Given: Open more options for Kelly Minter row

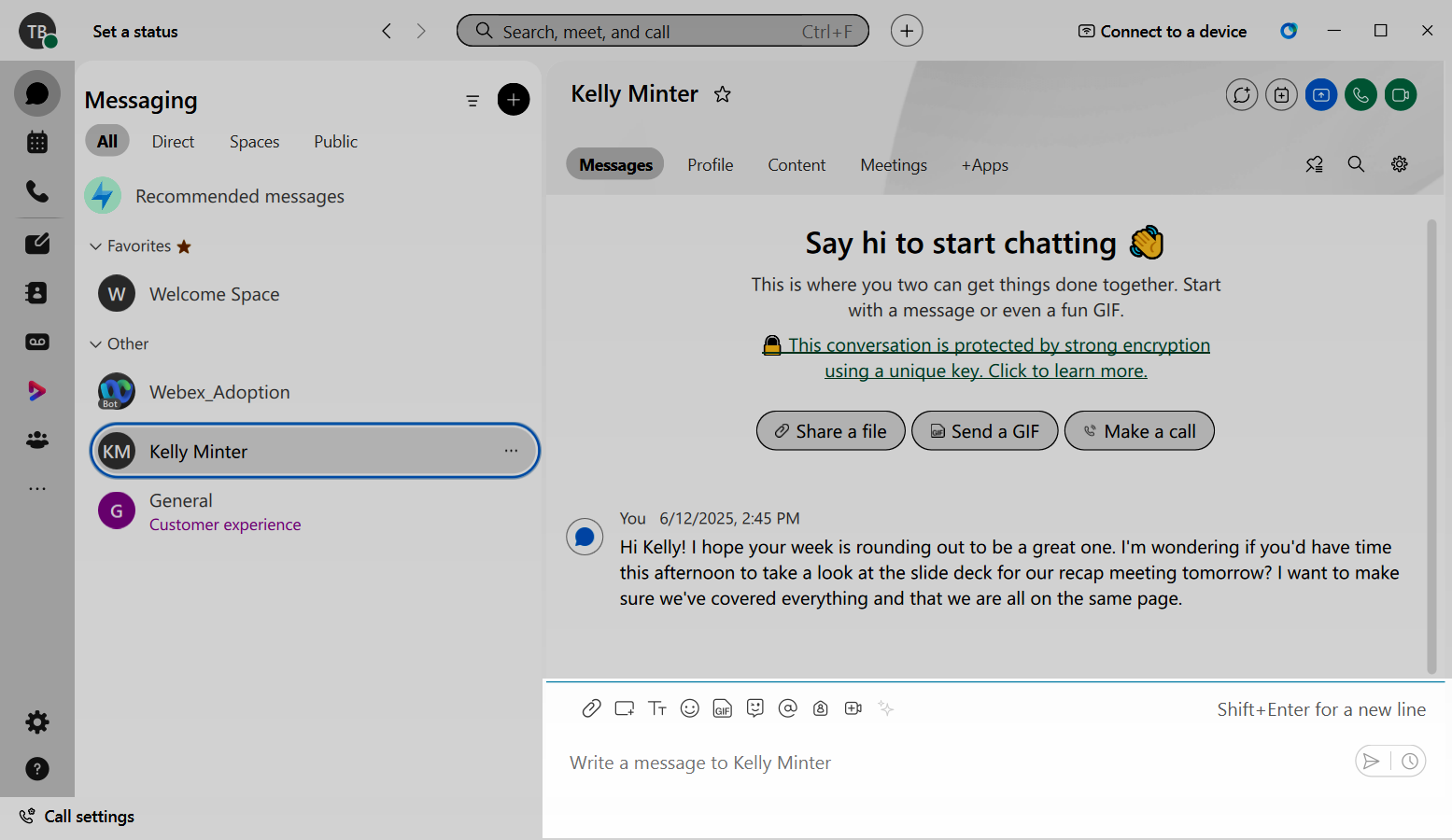Looking at the screenshot, I should [x=511, y=451].
